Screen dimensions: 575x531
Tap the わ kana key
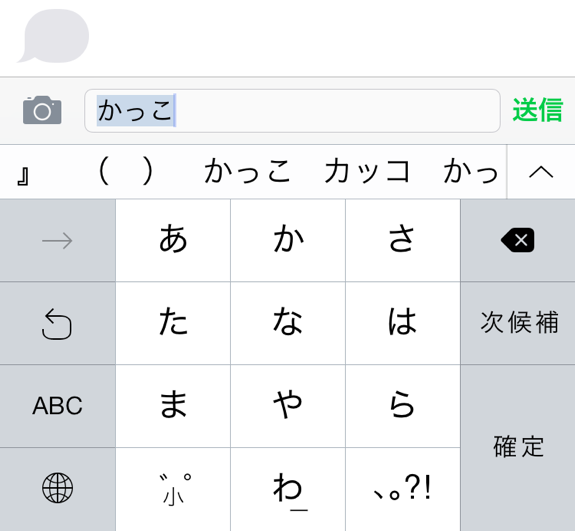pos(288,489)
